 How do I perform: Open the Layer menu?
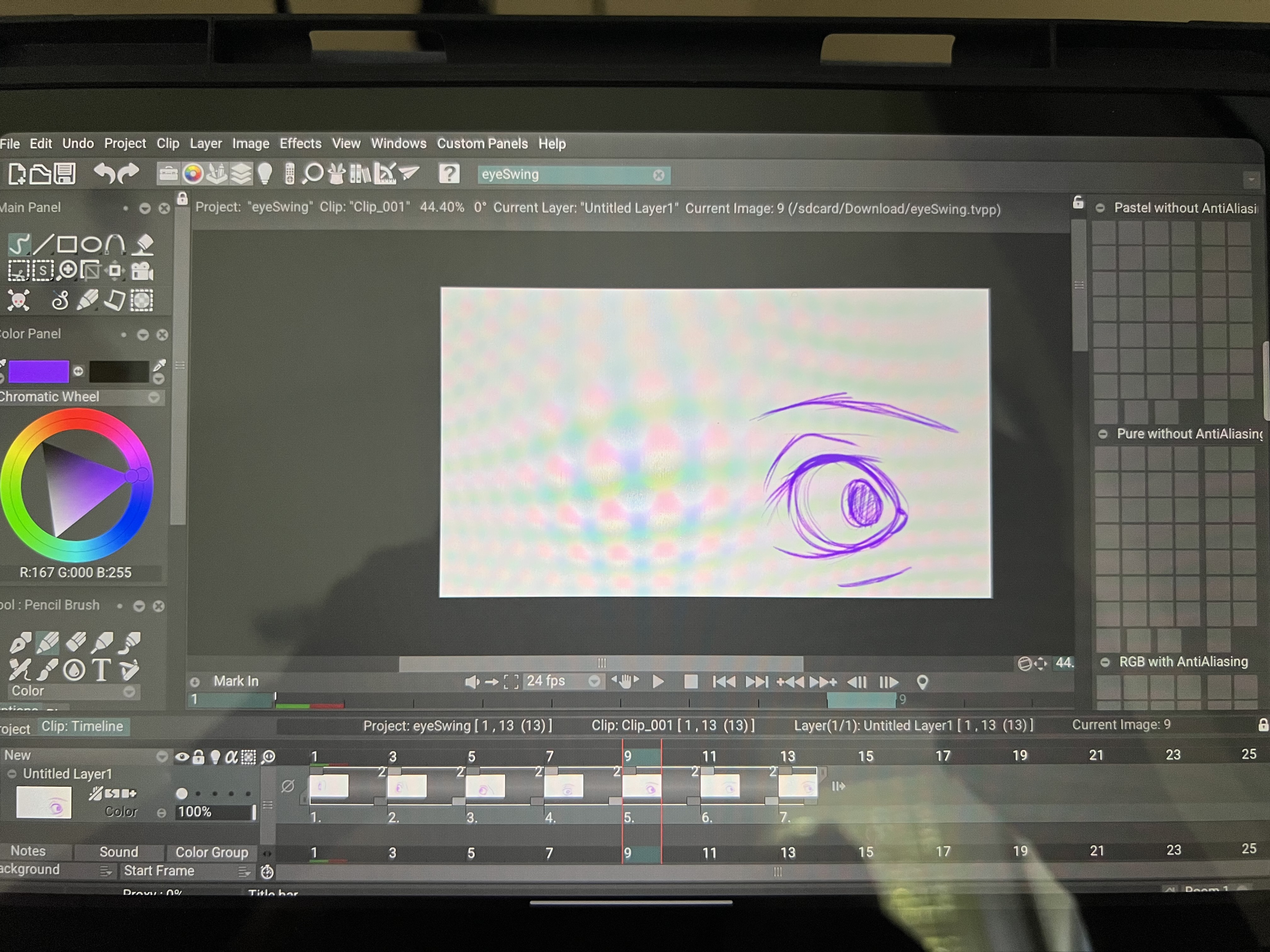[x=206, y=144]
